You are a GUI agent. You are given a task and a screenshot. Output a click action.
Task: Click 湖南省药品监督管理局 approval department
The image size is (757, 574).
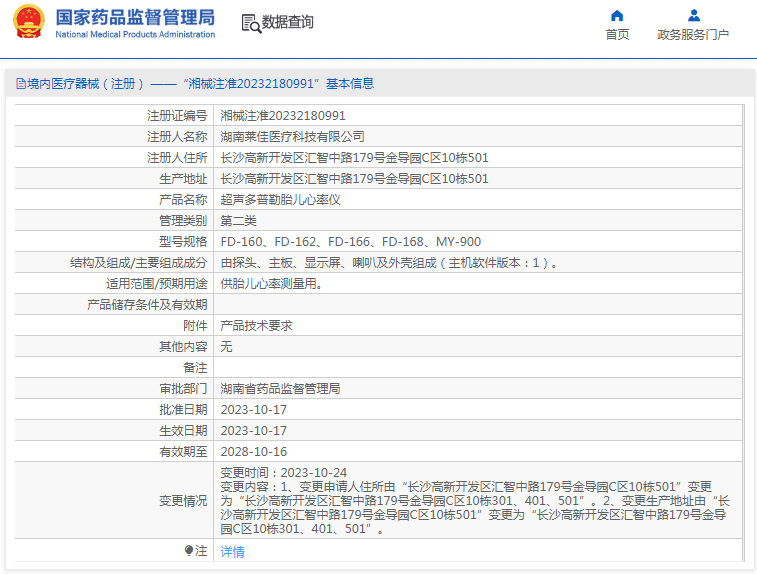[280, 389]
